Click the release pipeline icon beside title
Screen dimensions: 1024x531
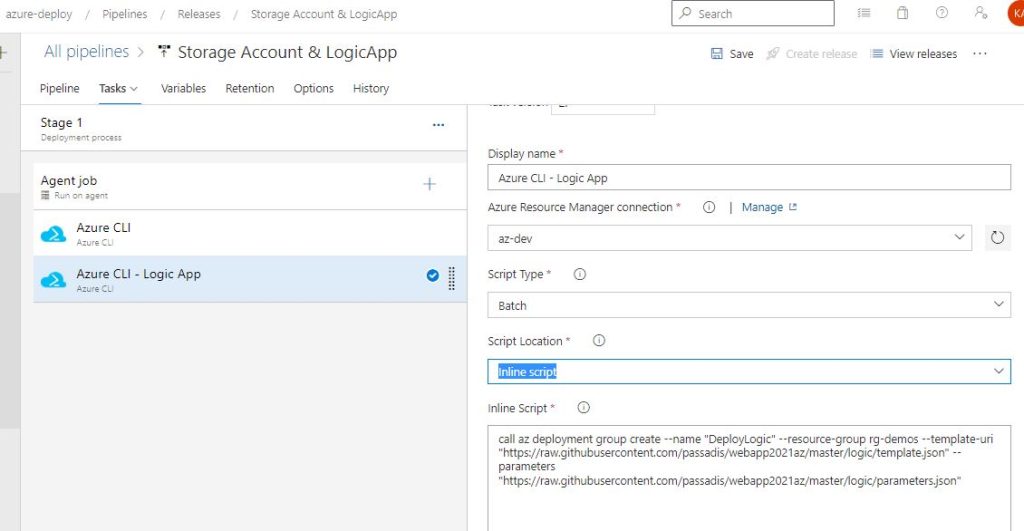pos(164,51)
